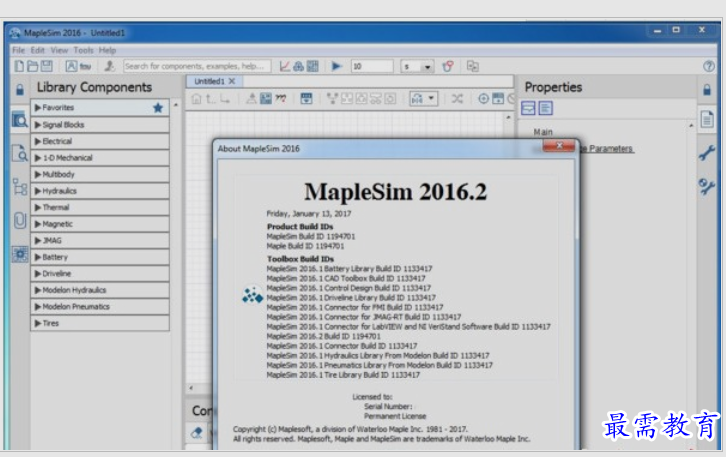This screenshot has width=726, height=457.
Task: Run the simulation with the play button
Action: 337,66
